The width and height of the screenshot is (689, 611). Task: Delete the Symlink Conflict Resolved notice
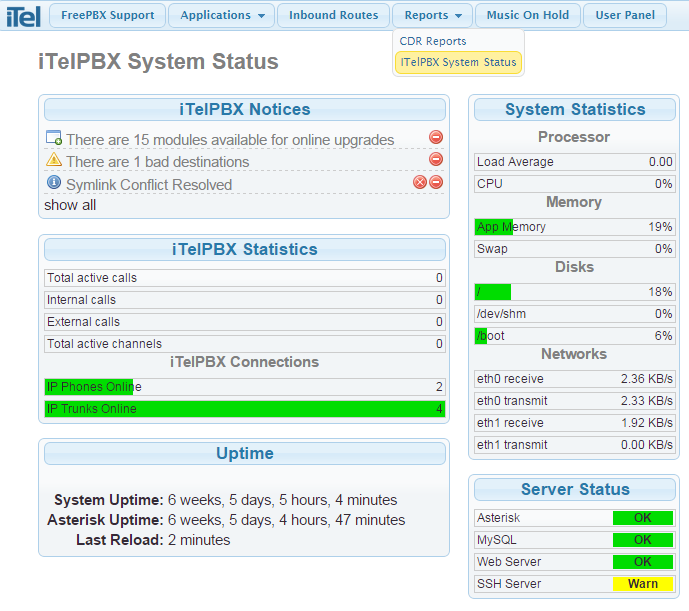tap(420, 182)
